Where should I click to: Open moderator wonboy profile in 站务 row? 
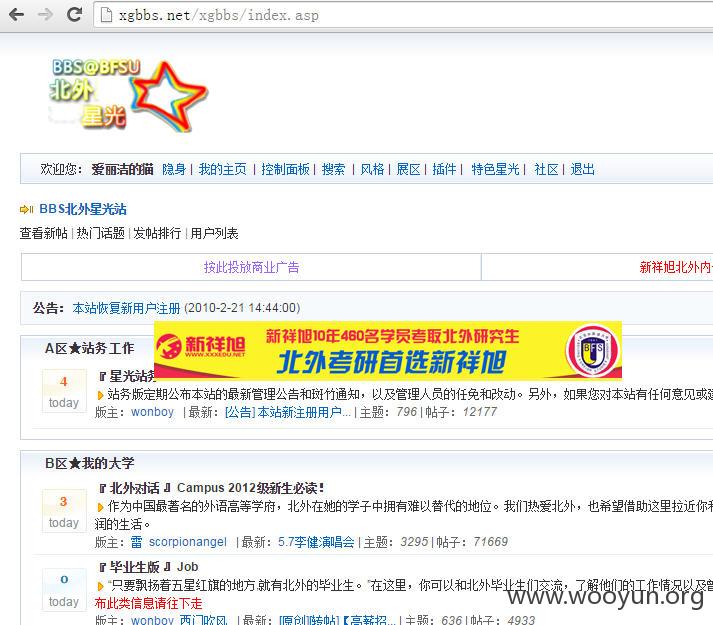(152, 412)
